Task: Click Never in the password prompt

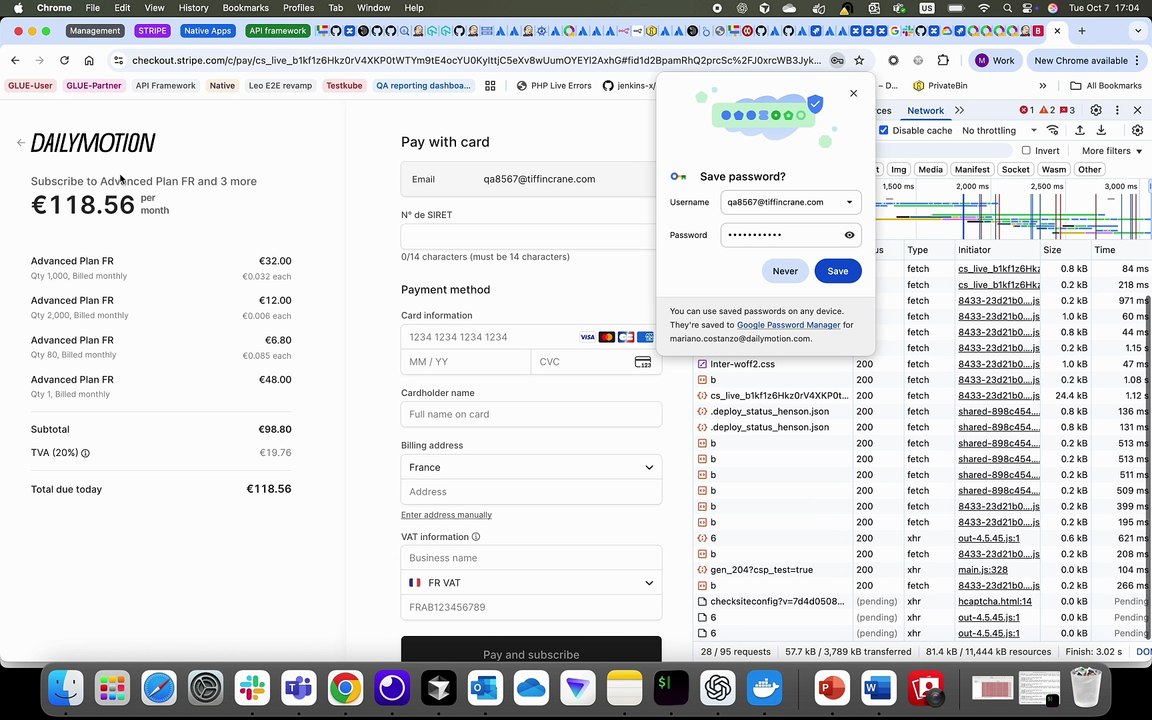Action: click(785, 271)
